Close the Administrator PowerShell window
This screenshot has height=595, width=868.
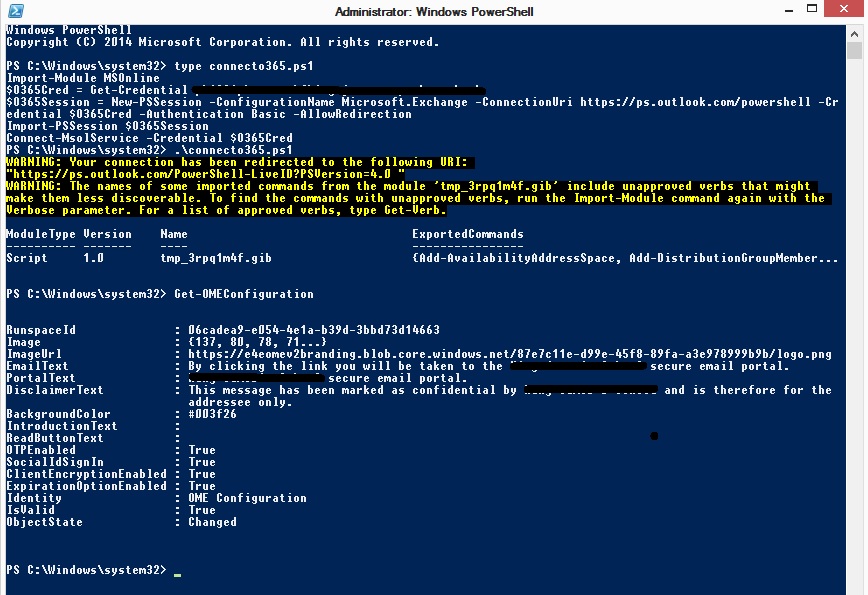[843, 9]
